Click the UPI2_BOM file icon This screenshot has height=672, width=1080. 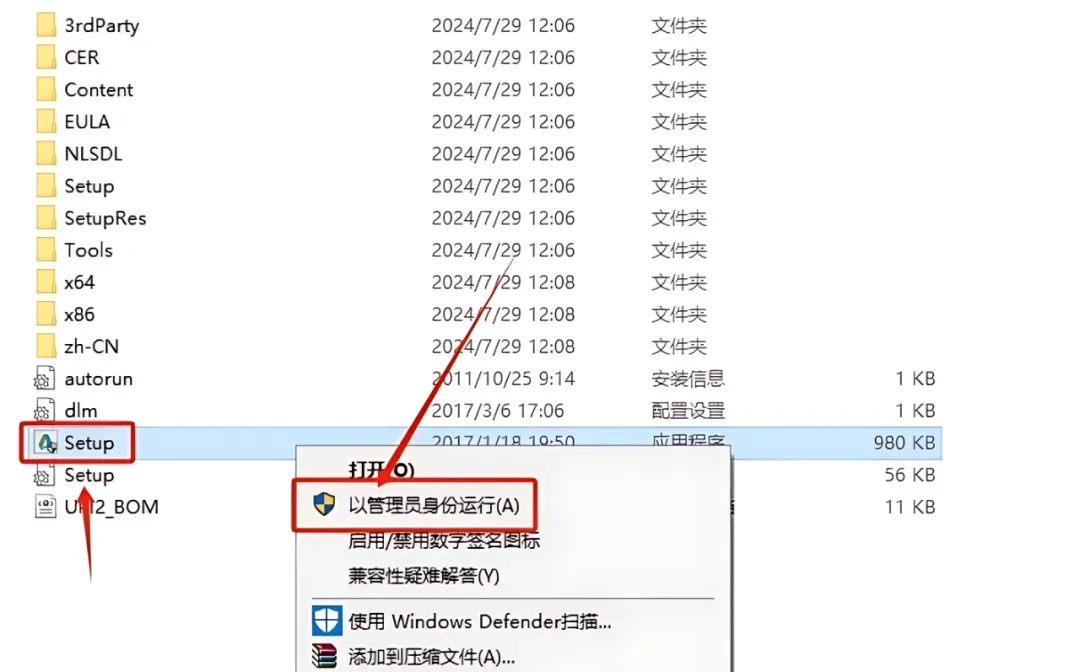45,507
